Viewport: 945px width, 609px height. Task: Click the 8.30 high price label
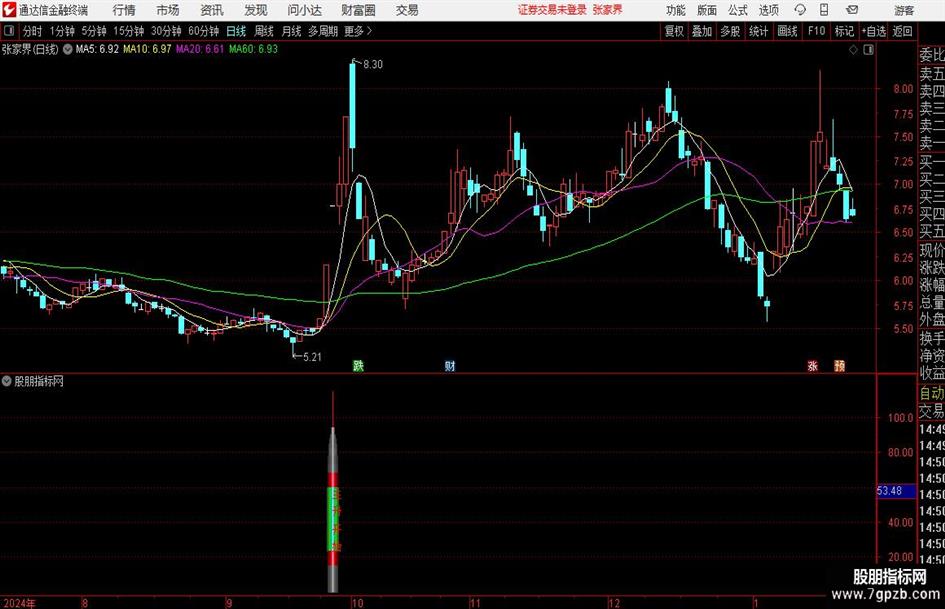click(x=372, y=65)
